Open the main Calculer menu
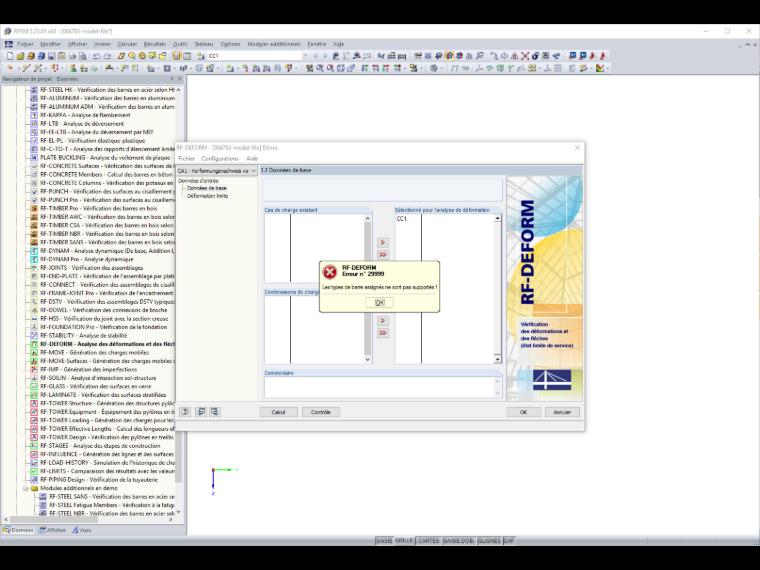 pos(127,44)
